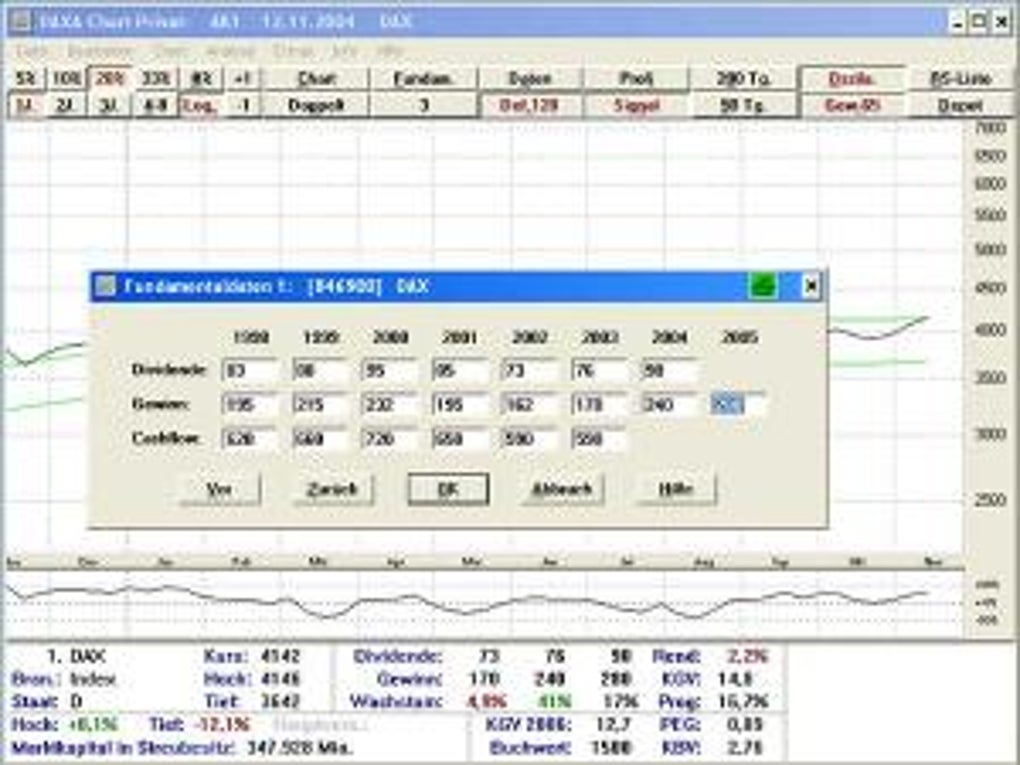Select the 10R toolbar button

coord(66,79)
